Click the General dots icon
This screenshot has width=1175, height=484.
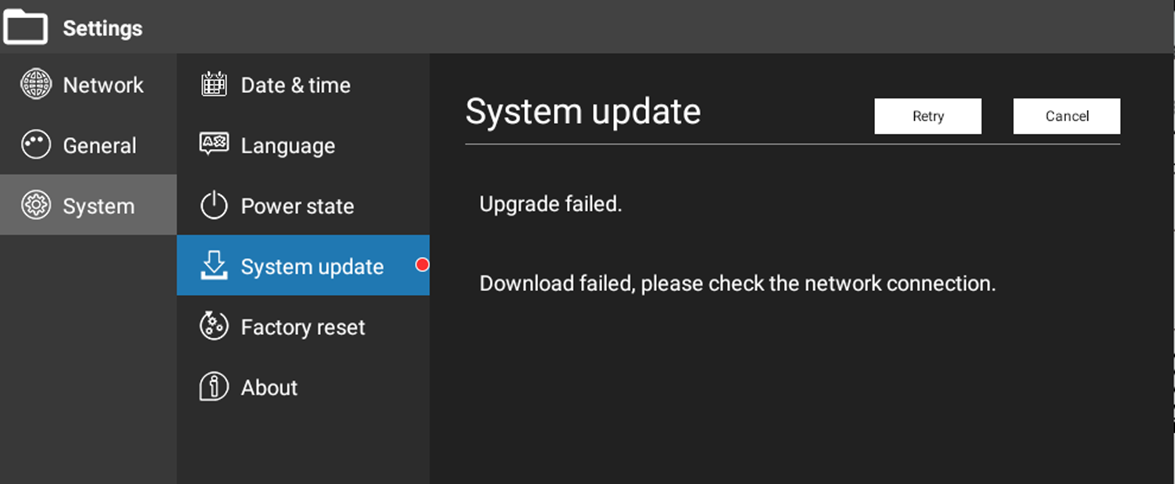tap(36, 145)
